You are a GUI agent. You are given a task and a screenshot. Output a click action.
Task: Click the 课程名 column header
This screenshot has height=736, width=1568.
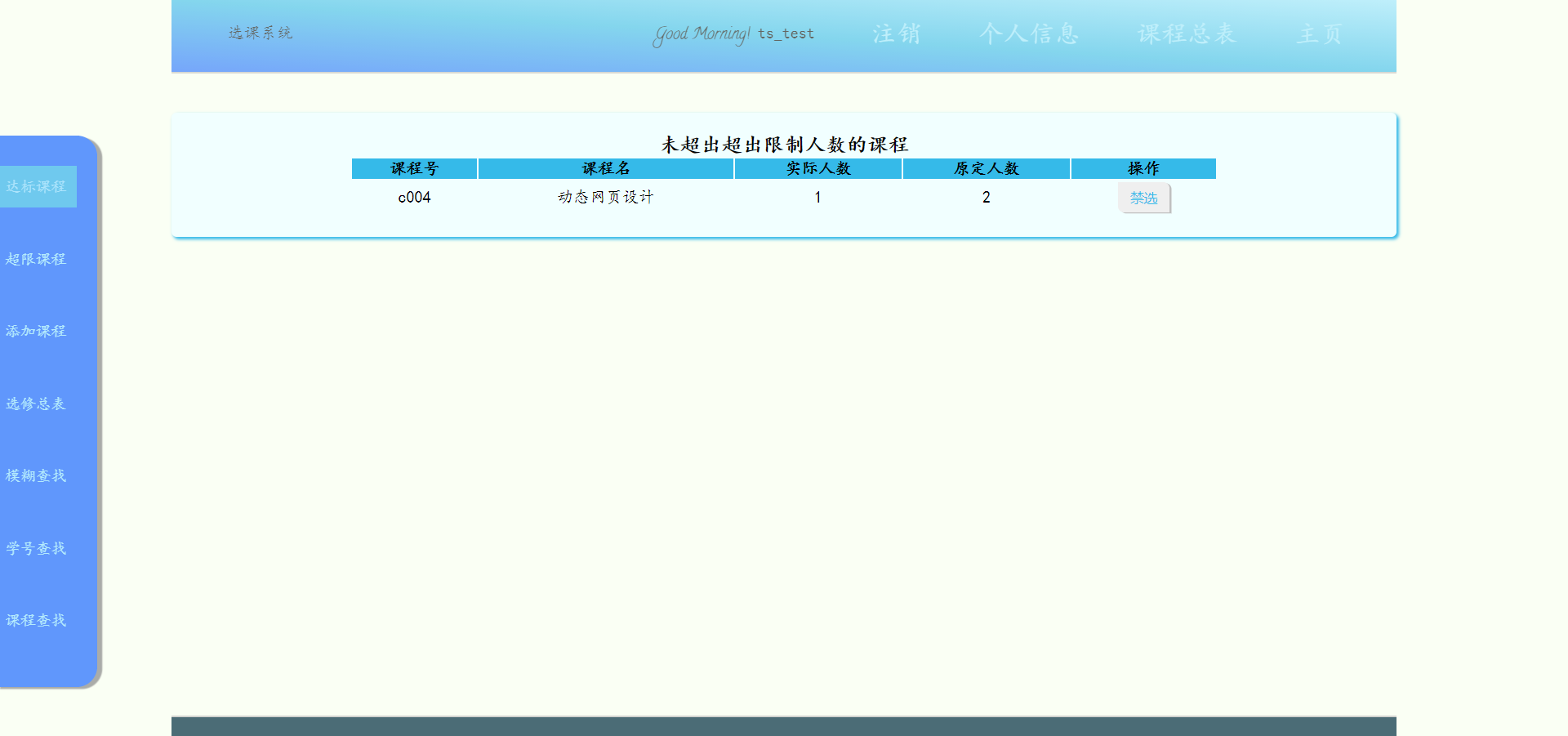[x=606, y=168]
